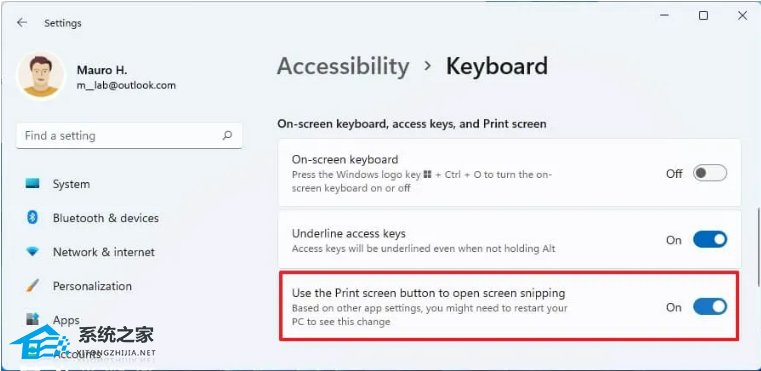Maximize the Settings window
761x371 pixels.
[x=703, y=16]
